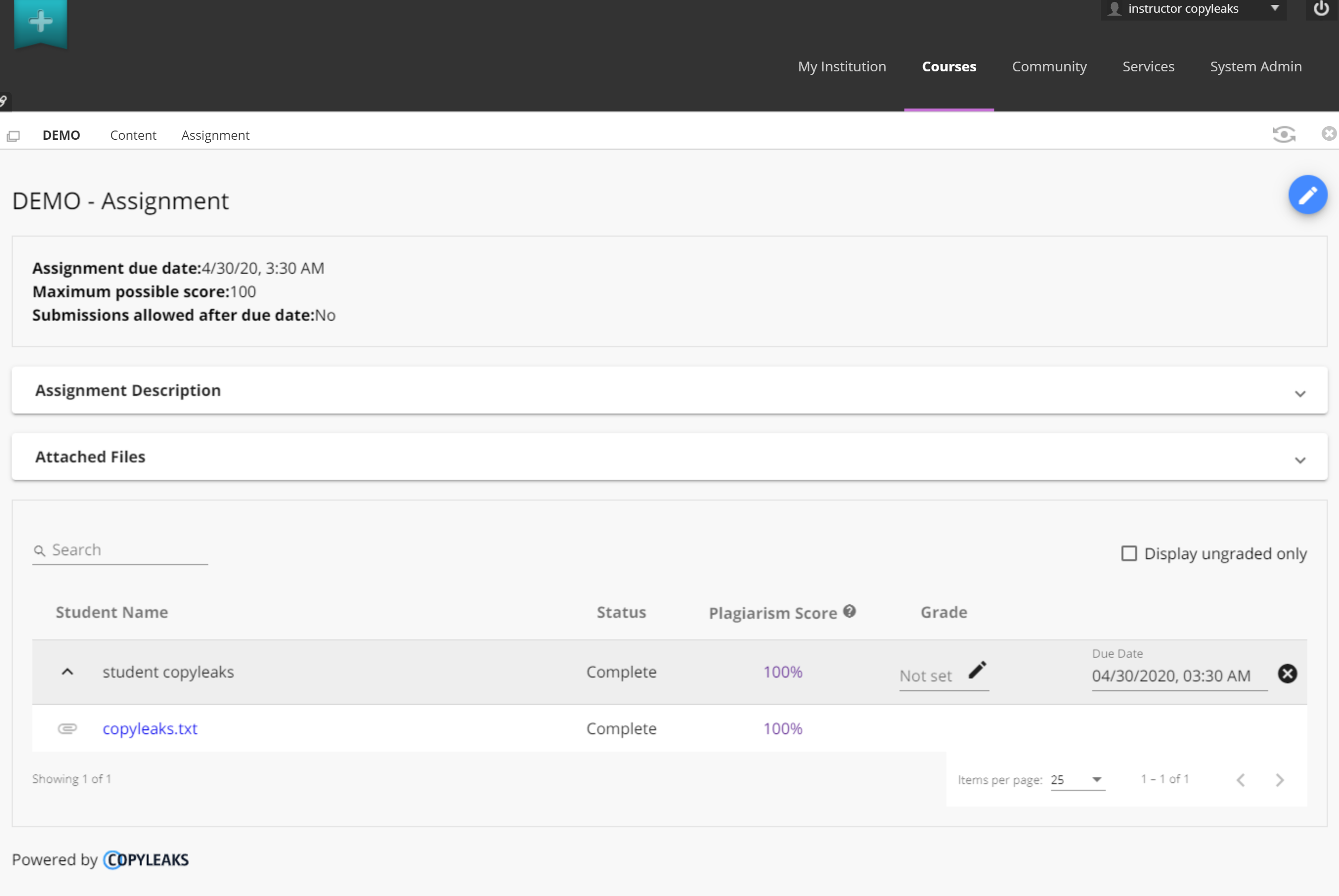The width and height of the screenshot is (1339, 896).
Task: Click the student copyleaks name
Action: pyautogui.click(x=168, y=672)
